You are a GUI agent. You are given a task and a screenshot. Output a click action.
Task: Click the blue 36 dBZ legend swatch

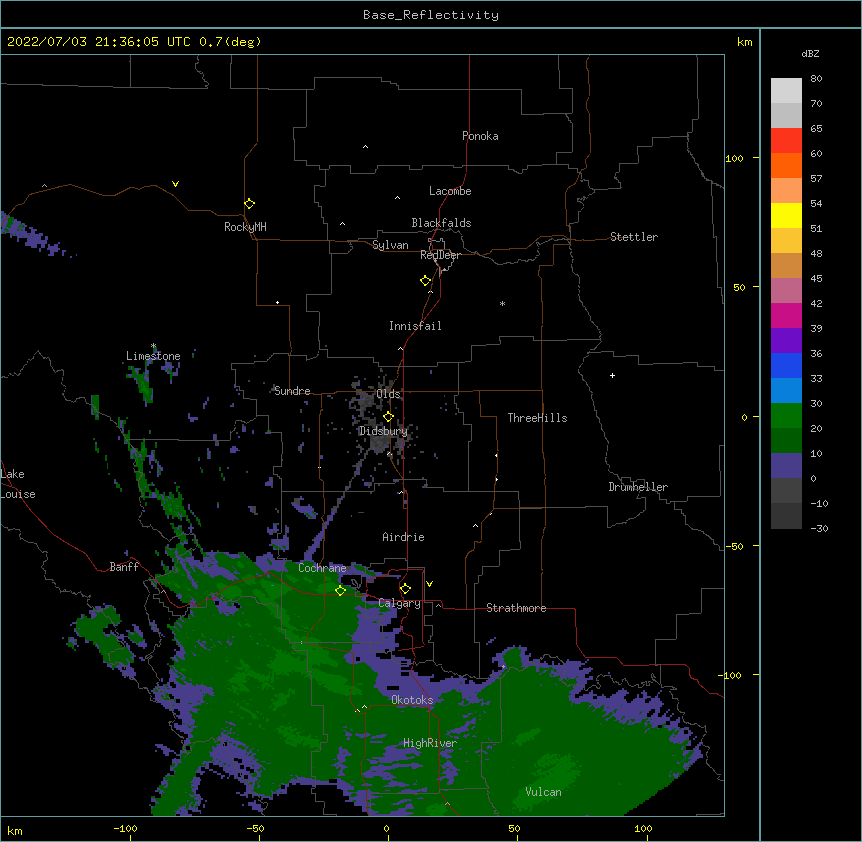(786, 366)
